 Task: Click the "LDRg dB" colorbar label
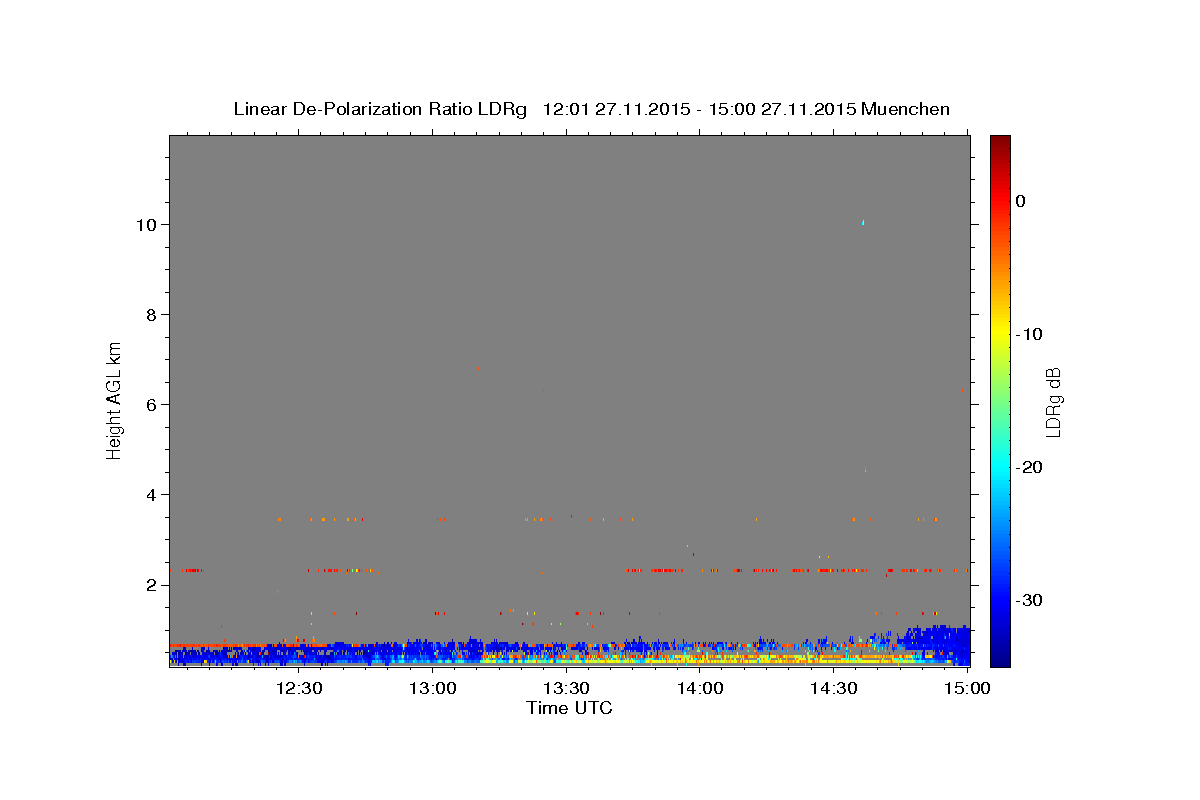[1052, 402]
